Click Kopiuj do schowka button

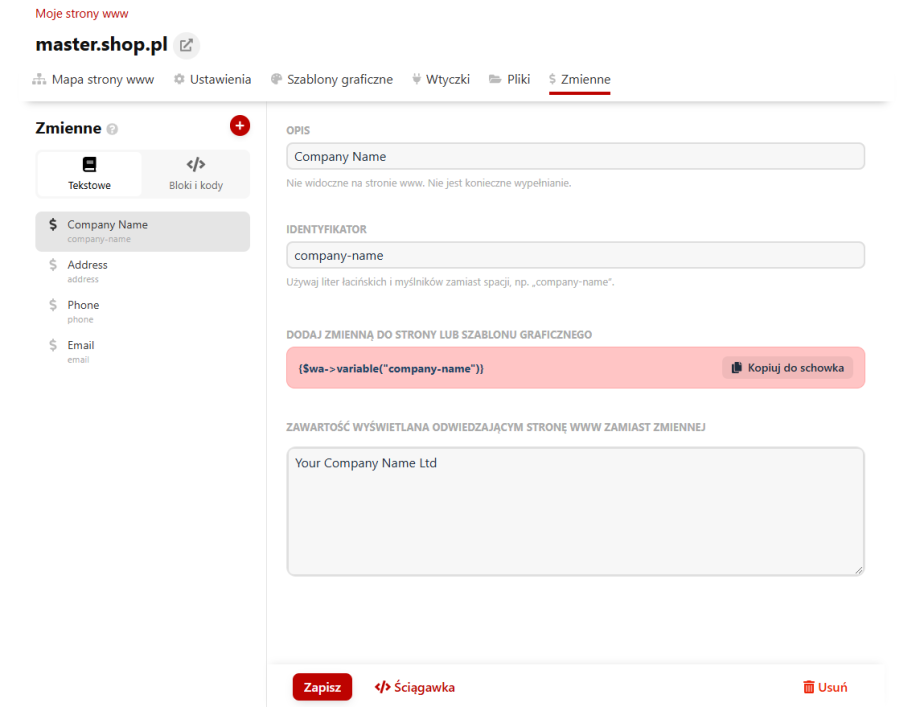pos(787,368)
